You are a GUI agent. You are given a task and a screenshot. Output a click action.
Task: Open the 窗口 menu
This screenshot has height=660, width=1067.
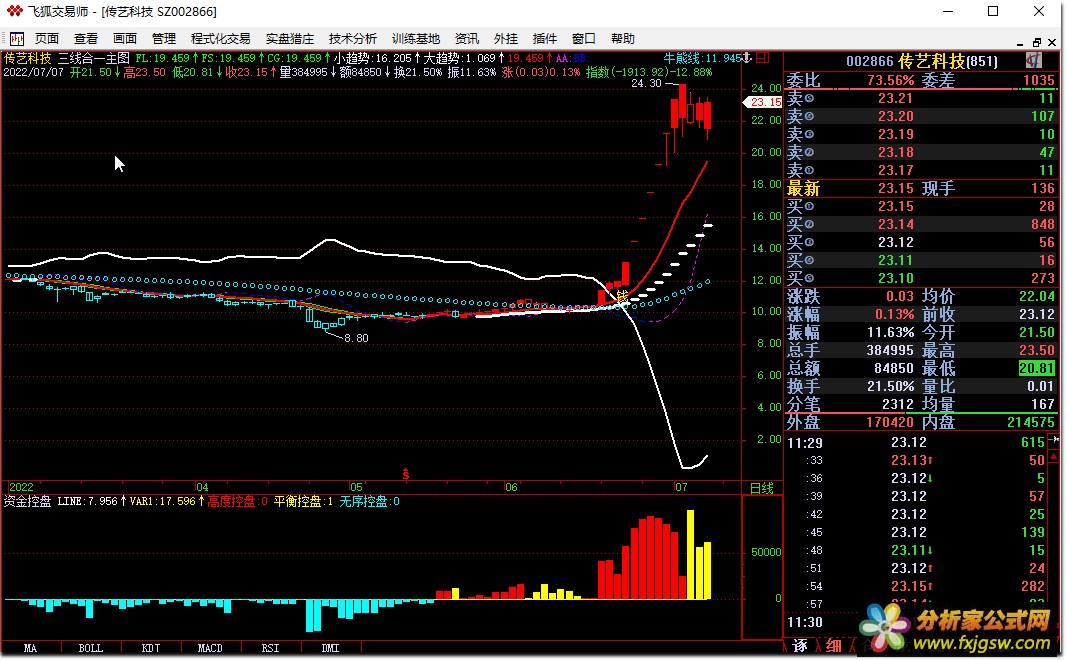[x=583, y=39]
